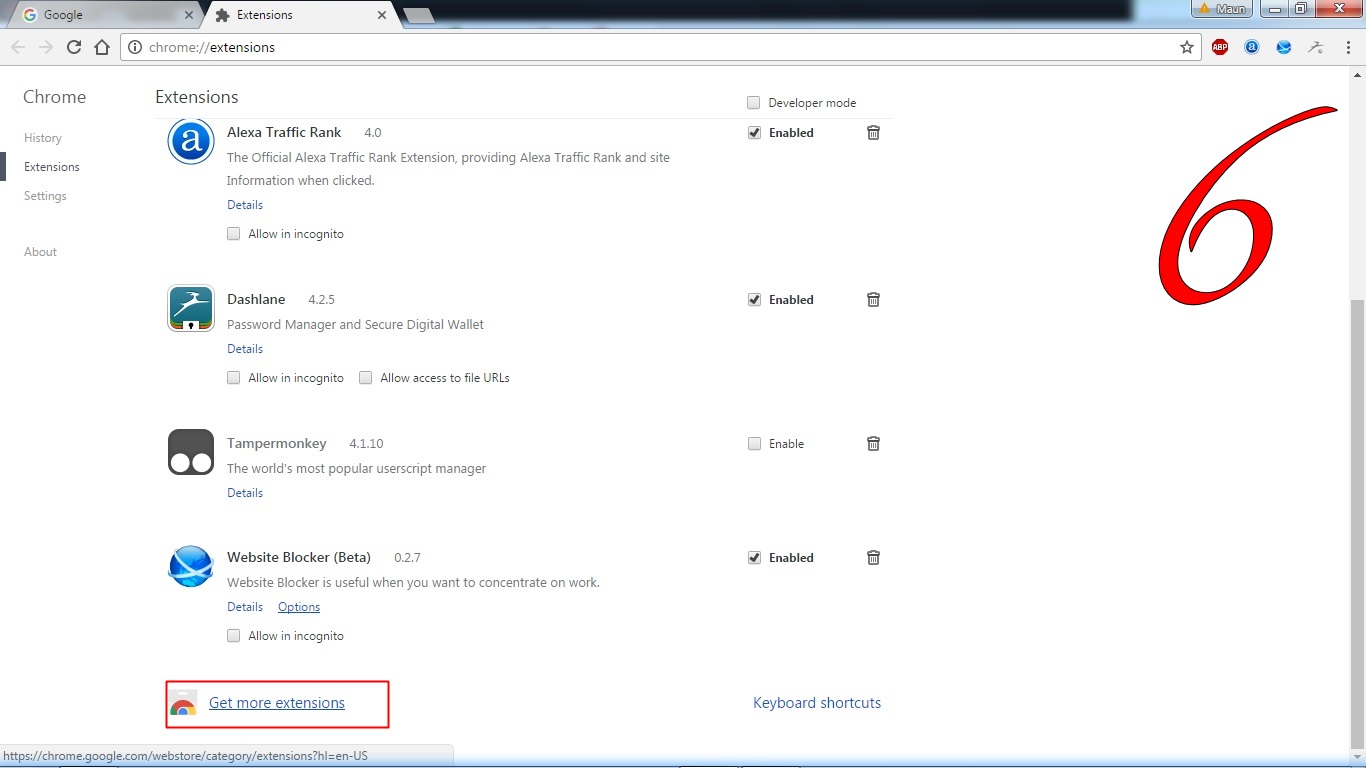
Task: Open Website Blocker Options link
Action: [x=299, y=607]
